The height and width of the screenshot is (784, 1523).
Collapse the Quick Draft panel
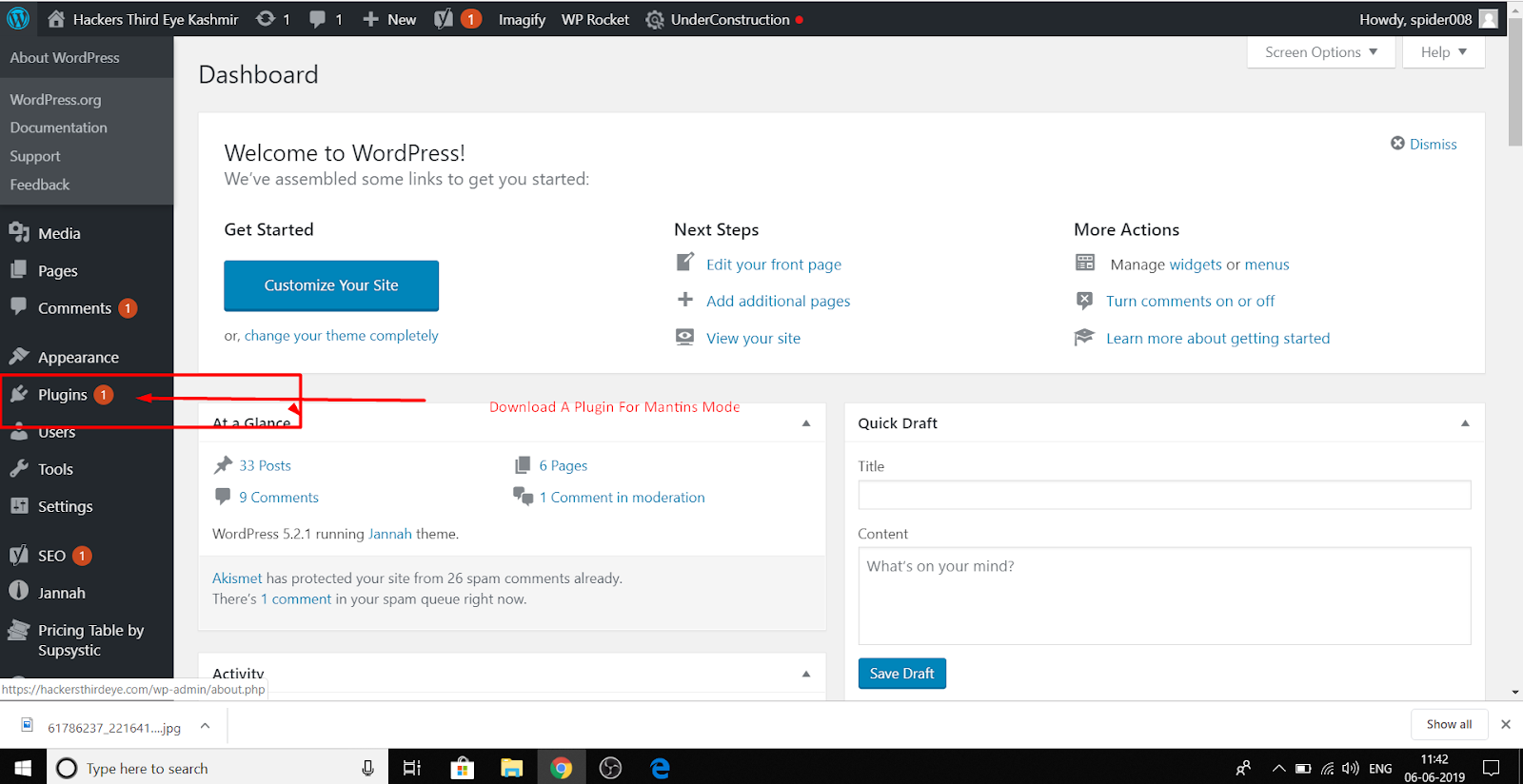1465,423
